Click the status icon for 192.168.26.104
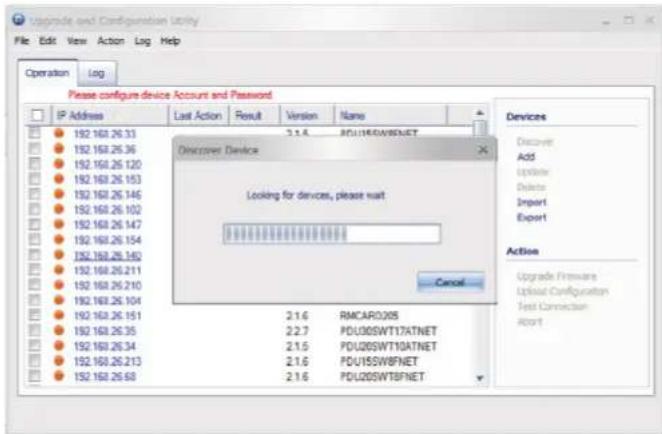Screen dimensions: 662x434 (x=59, y=300)
